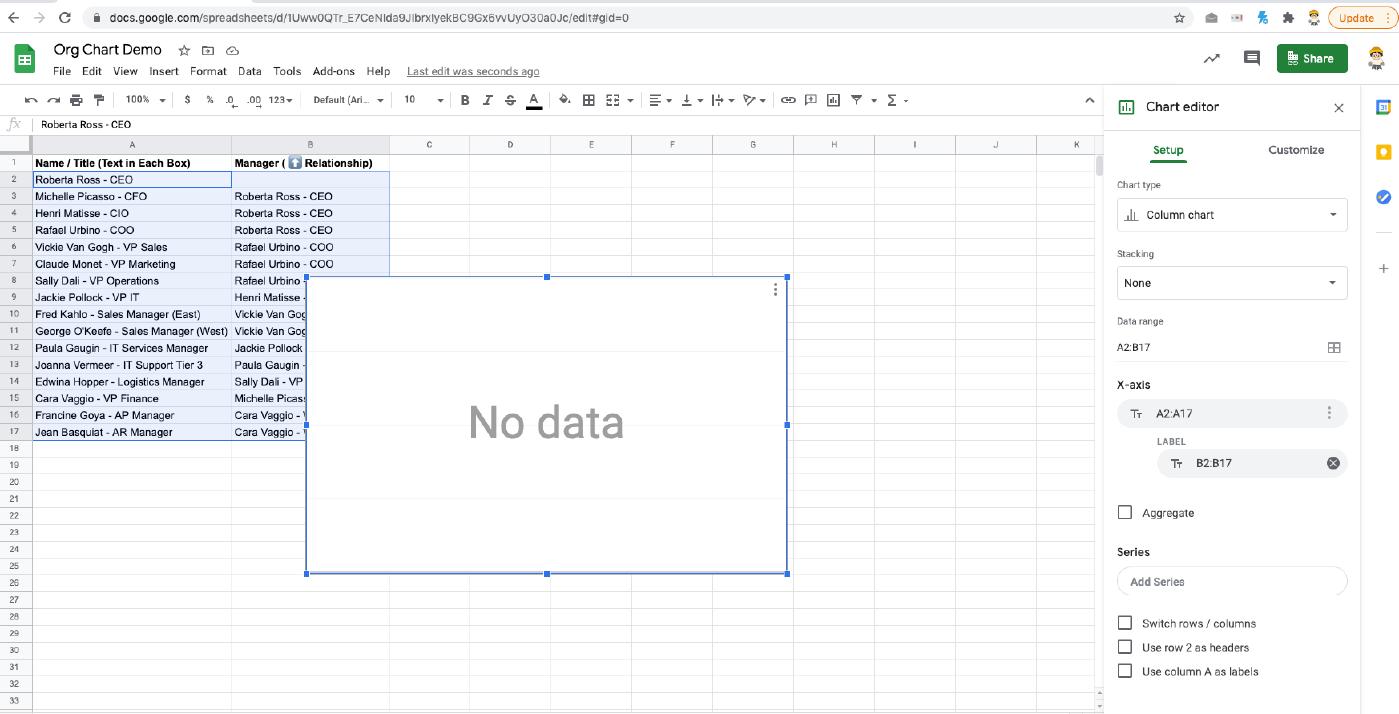Enable the Aggregate checkbox
Image resolution: width=1399 pixels, height=714 pixels.
pos(1125,513)
